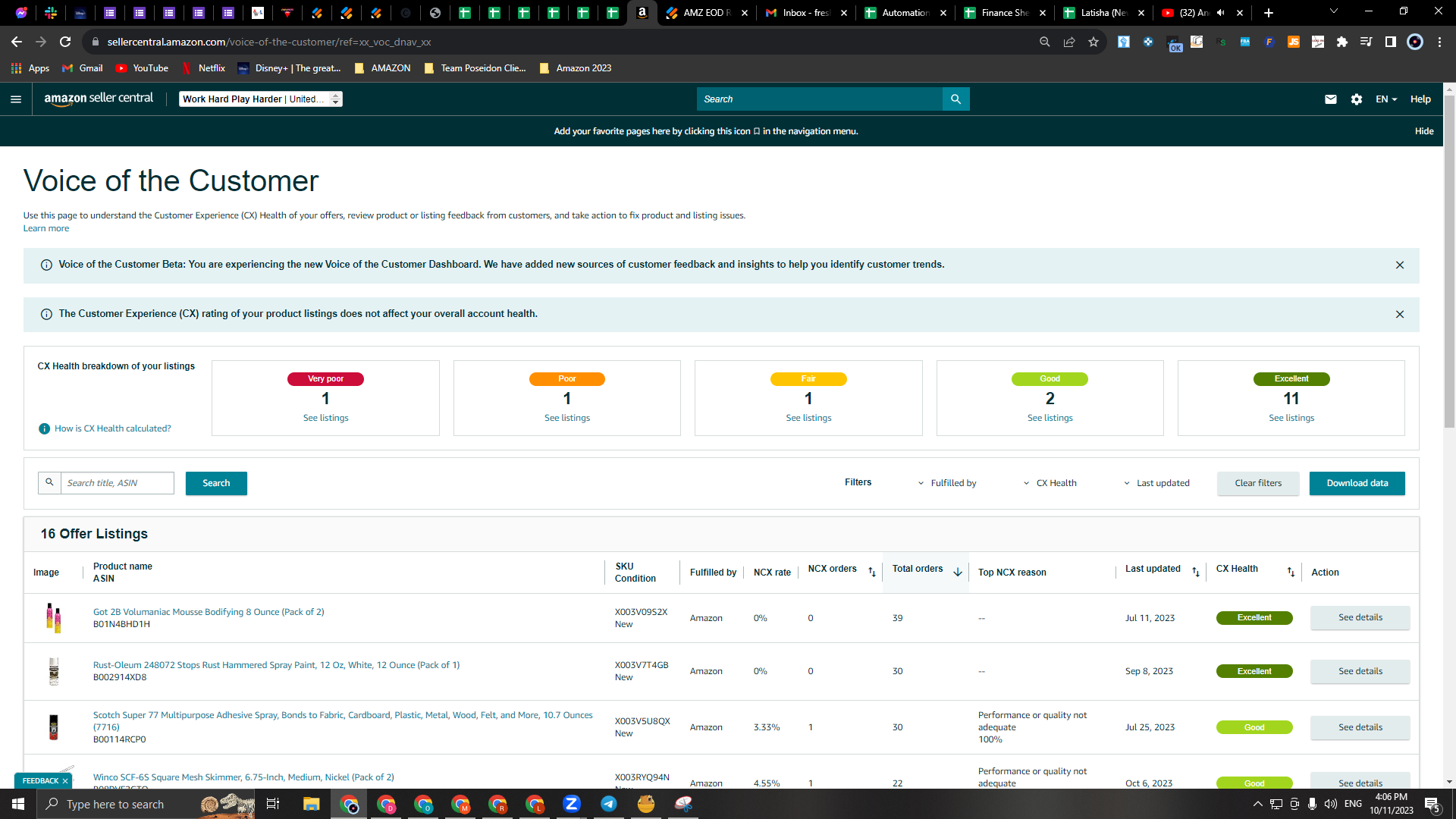Viewport: 1456px width, 819px height.
Task: Click the teal Search button for listings
Action: tap(216, 483)
